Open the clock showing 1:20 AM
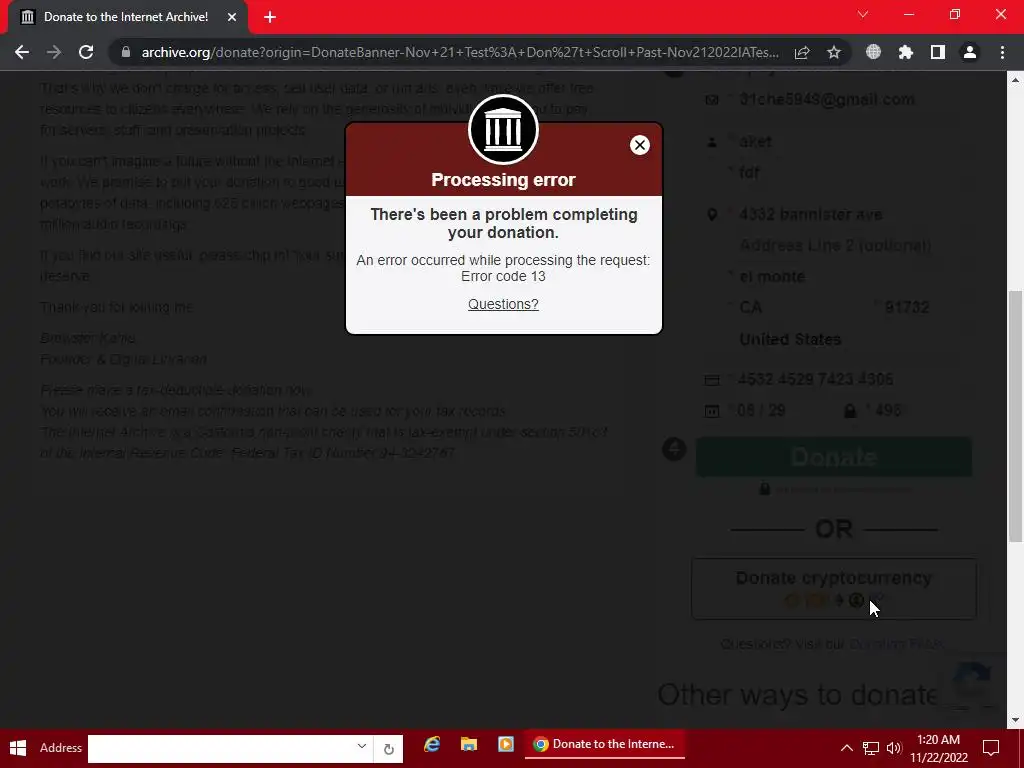Screen dimensions: 1024x768 (x=939, y=748)
